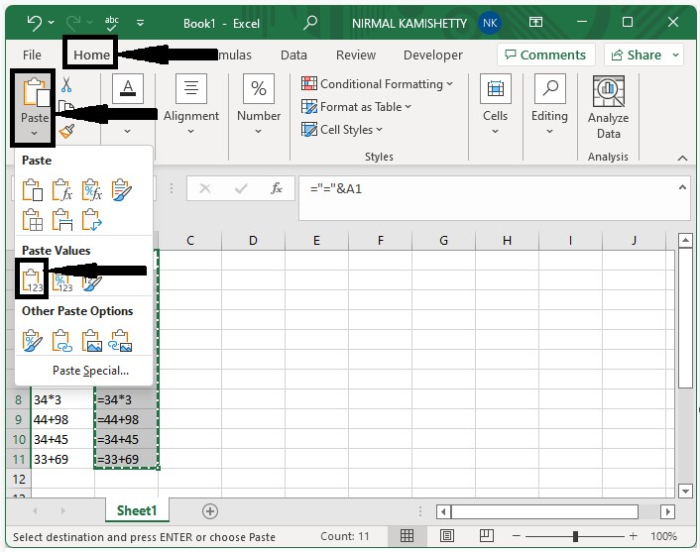Viewport: 700px width, 552px height.
Task: Open the Undo history dropdown arrow
Action: (51, 22)
